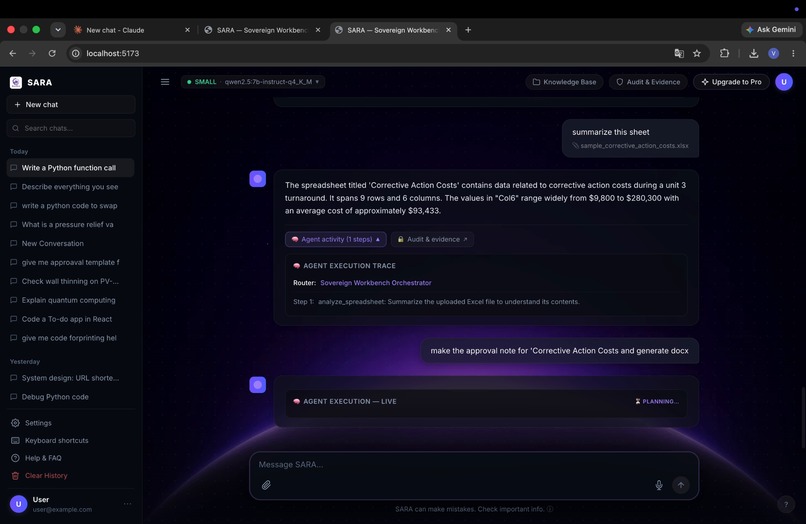This screenshot has height=524, width=806.
Task: Click Clear History trash icon
Action: click(15, 476)
